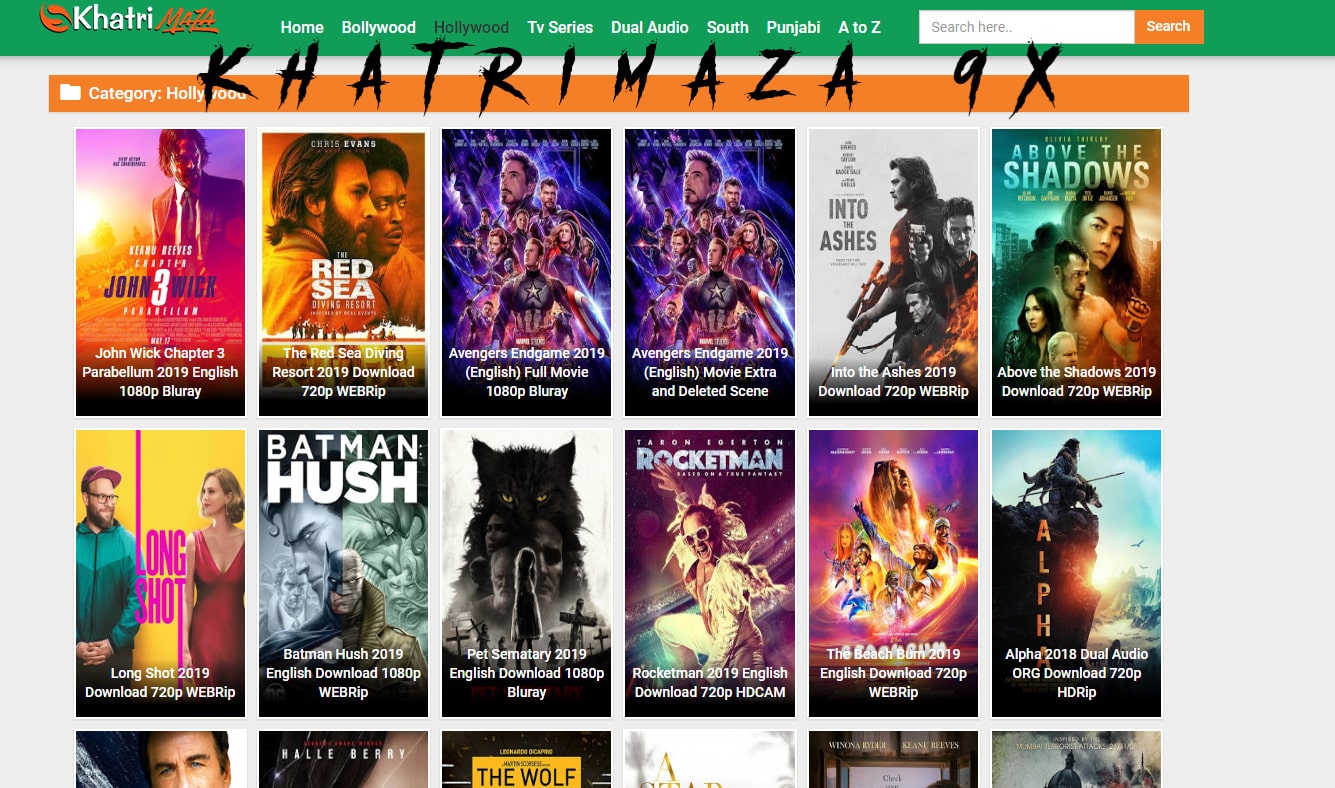Focus the 'Search here..' input field
Screen dimensions: 1335x788
tap(1026, 27)
